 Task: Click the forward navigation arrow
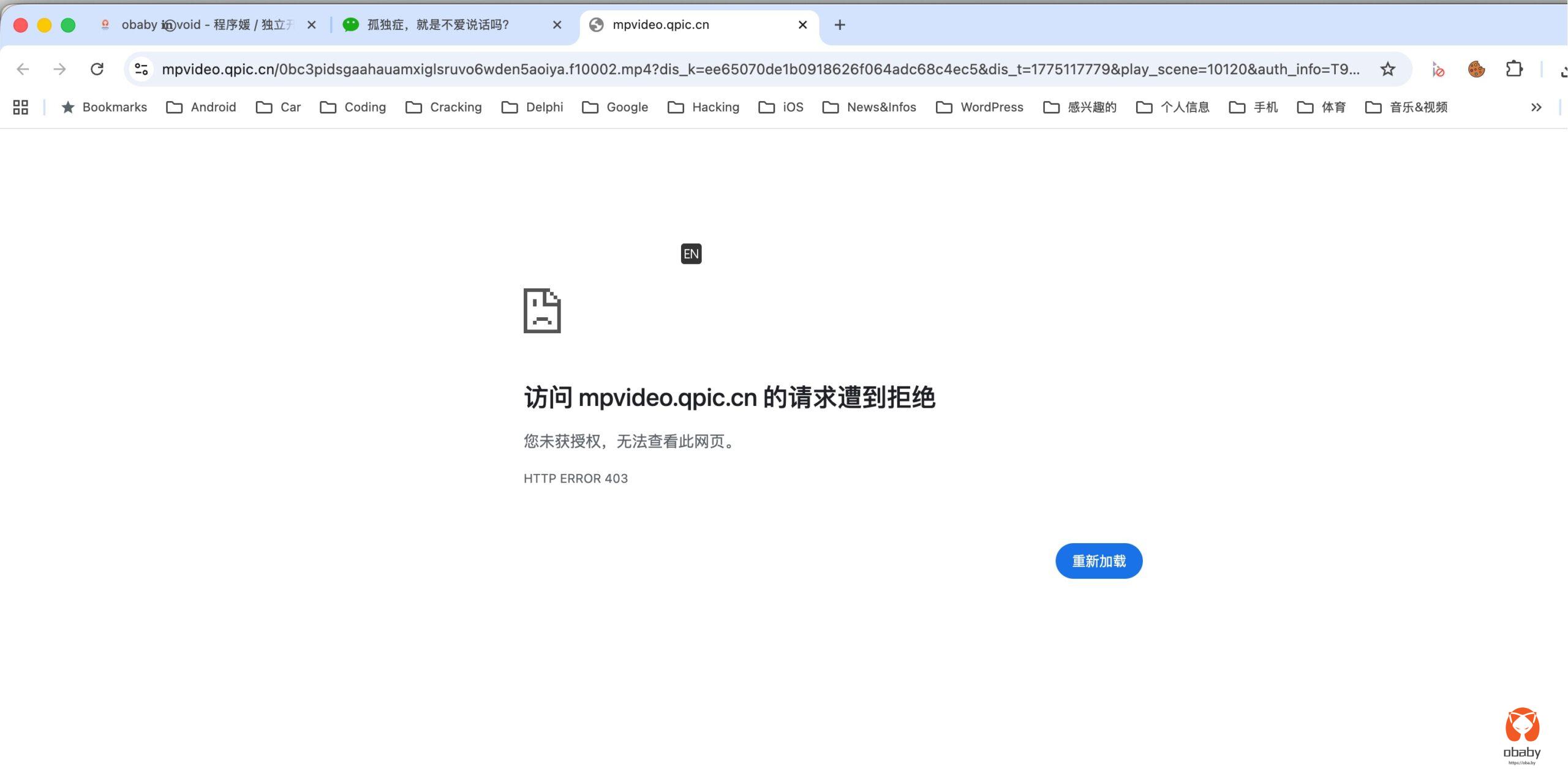pos(59,69)
